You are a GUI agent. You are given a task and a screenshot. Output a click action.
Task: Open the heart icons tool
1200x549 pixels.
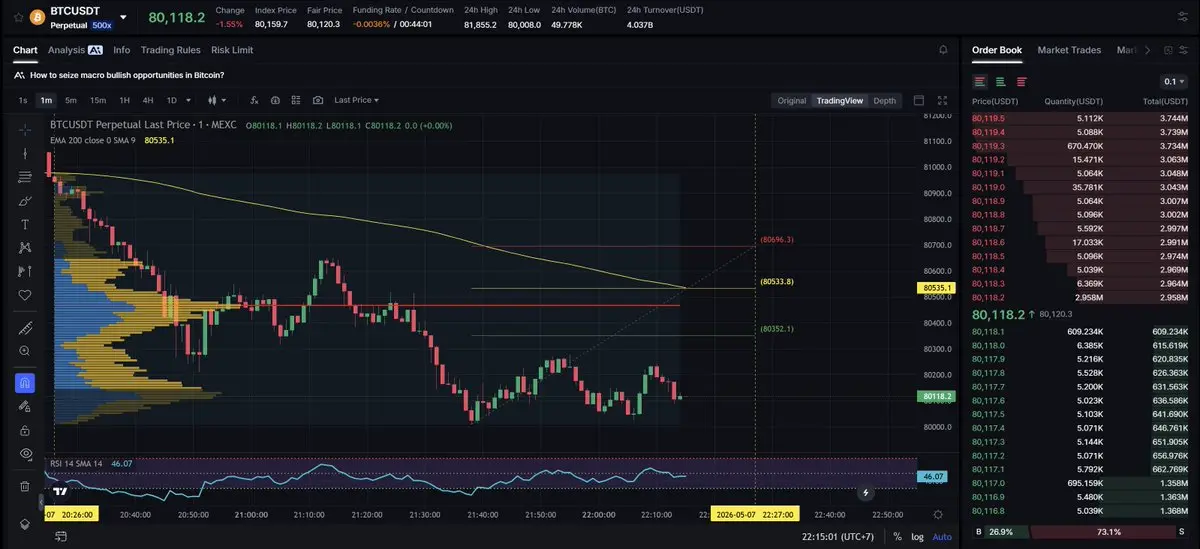[x=25, y=295]
